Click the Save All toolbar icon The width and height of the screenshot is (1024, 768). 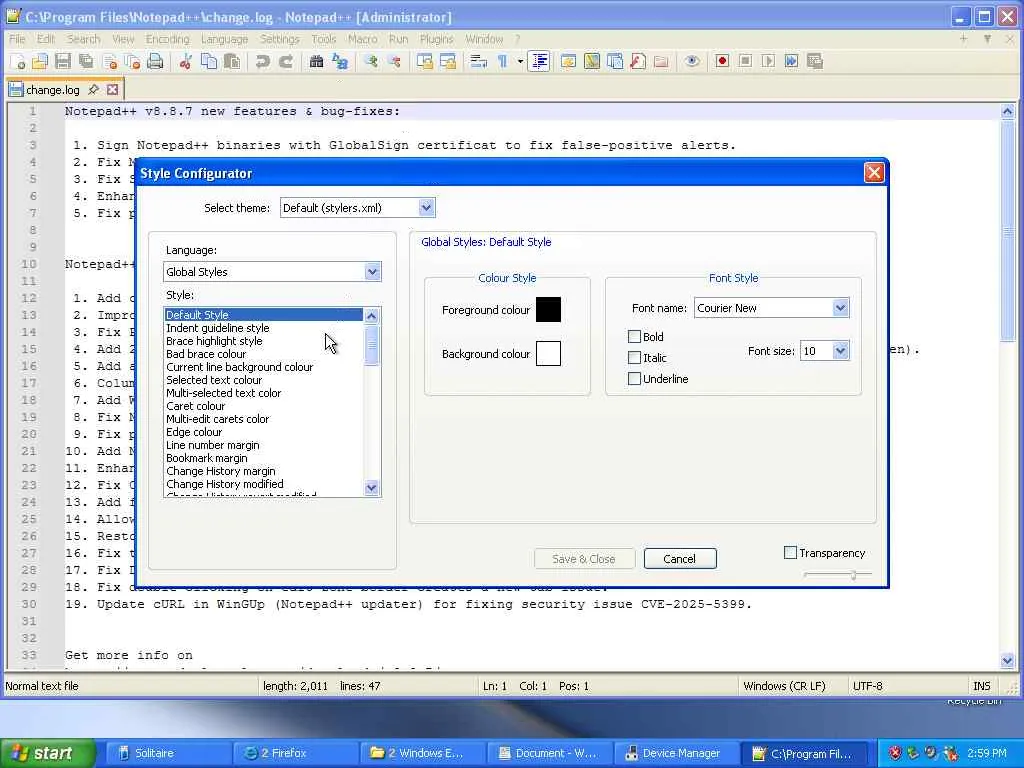tap(86, 61)
